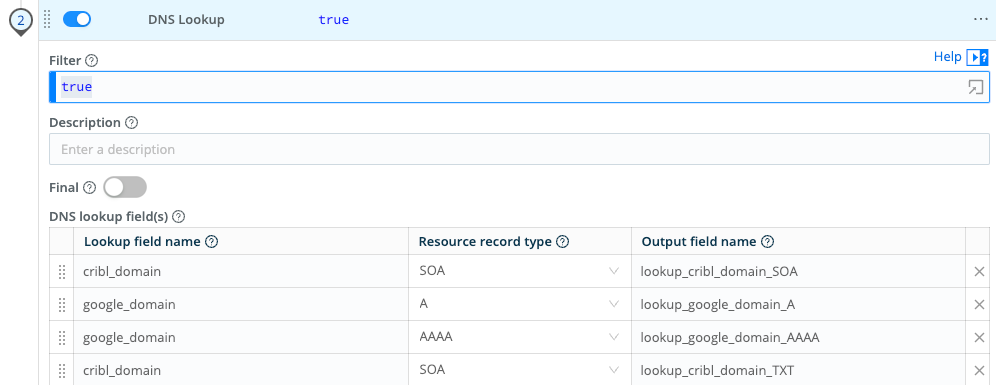996x385 pixels.
Task: Remove the lookup_cribl_domain_TXT row
Action: [979, 370]
